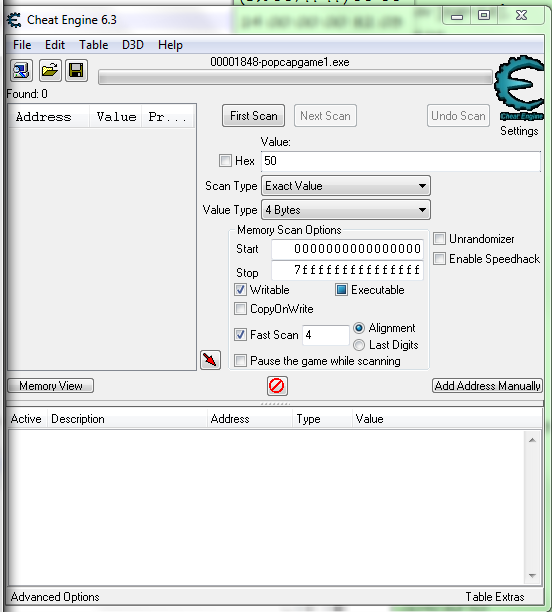Image resolution: width=552 pixels, height=612 pixels.
Task: Click the process name 00001848-popcapgame1.exe
Action: tap(280, 62)
